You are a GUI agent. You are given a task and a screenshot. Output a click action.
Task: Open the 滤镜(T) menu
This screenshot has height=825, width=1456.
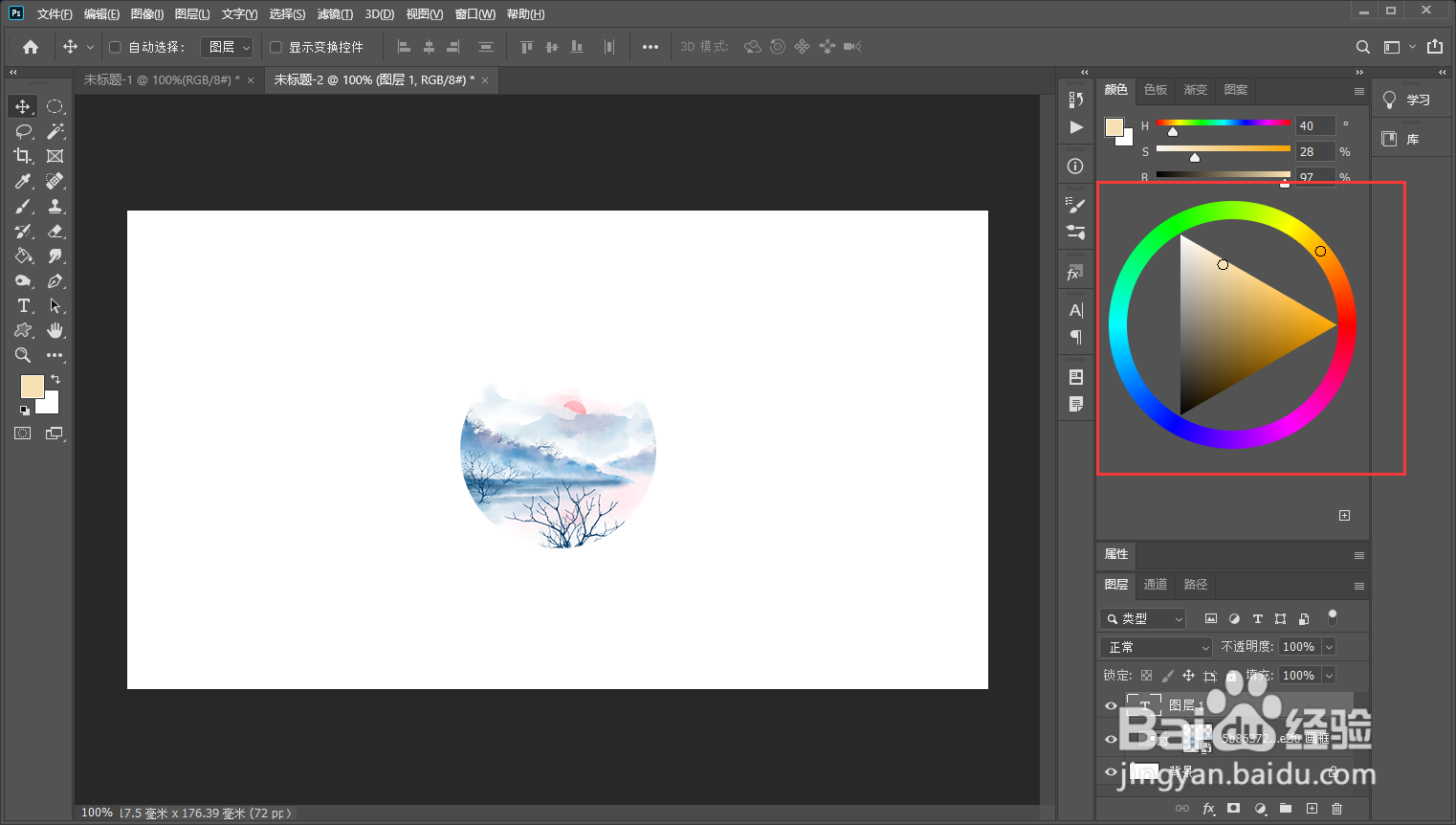tap(335, 14)
